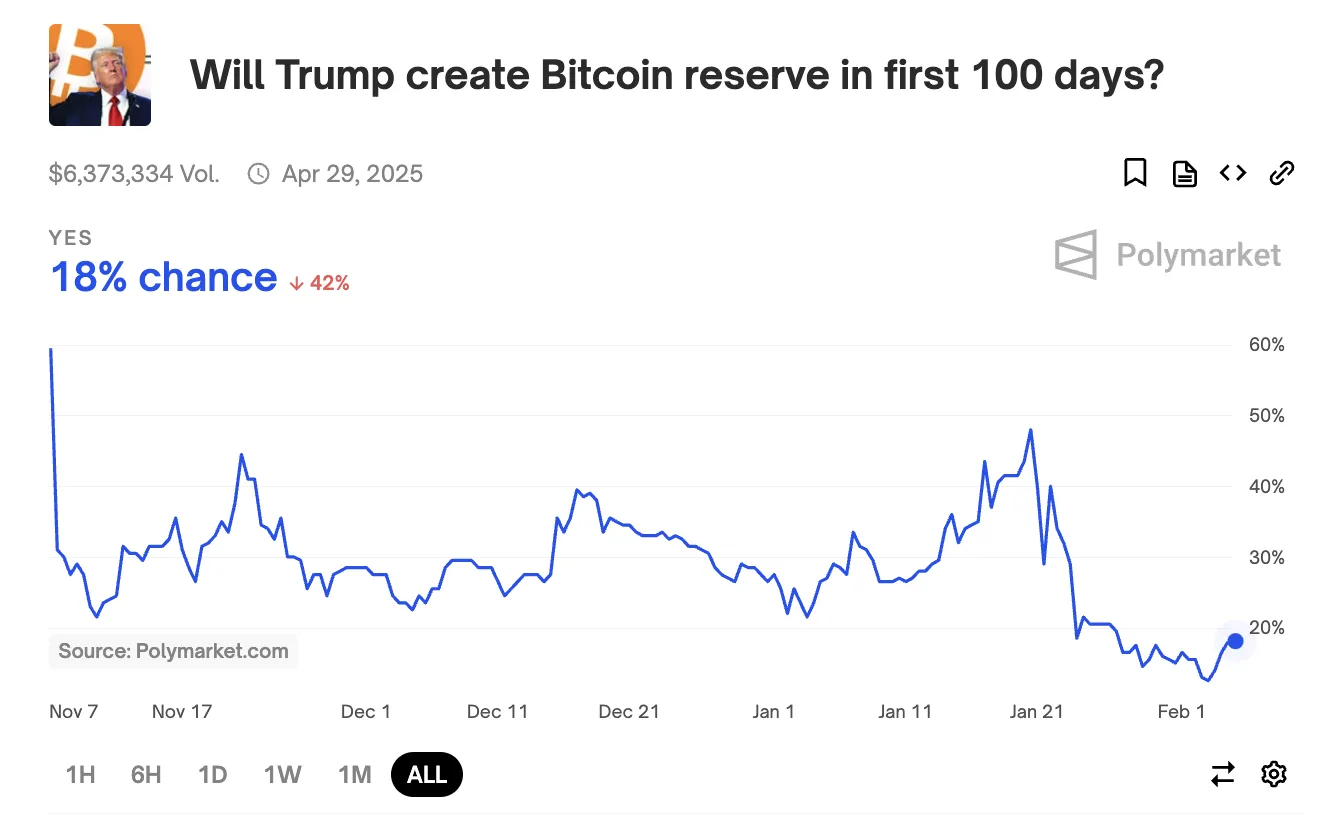
Task: Open the Source: Polymarket.com link
Action: pos(173,651)
